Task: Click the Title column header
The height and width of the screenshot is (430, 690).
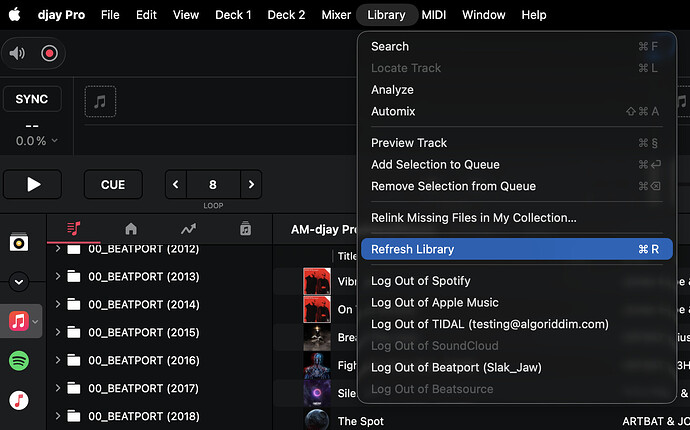Action: (x=347, y=256)
